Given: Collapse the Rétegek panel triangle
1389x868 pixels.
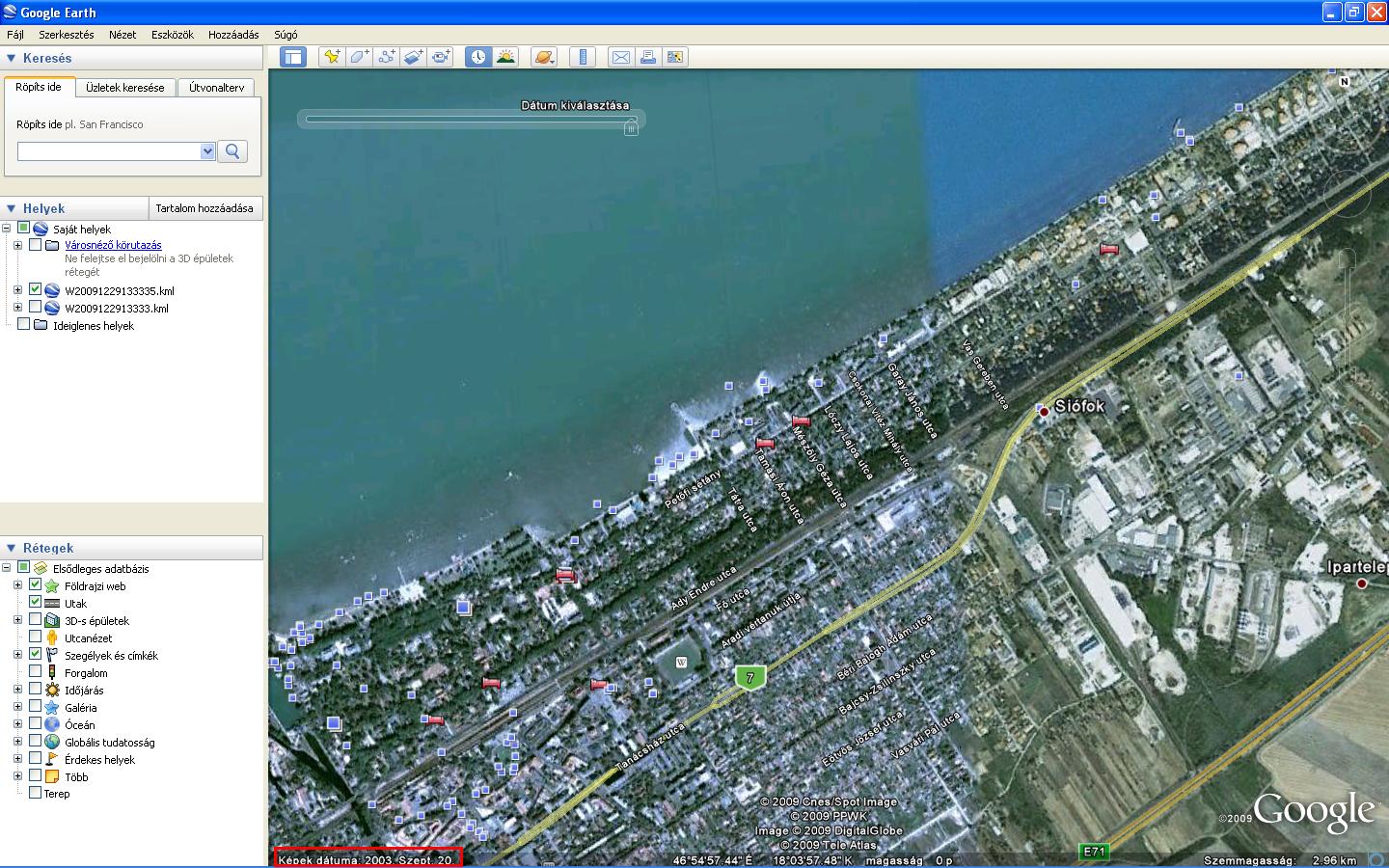Looking at the screenshot, I should click(x=12, y=548).
